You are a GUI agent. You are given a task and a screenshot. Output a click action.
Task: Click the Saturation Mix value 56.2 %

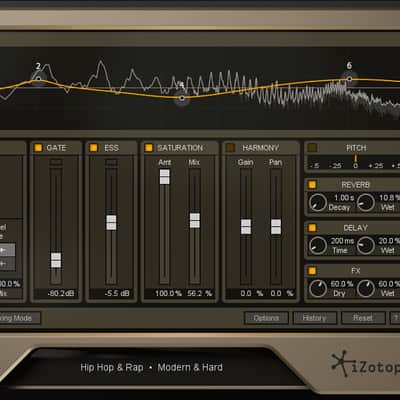coord(199,293)
